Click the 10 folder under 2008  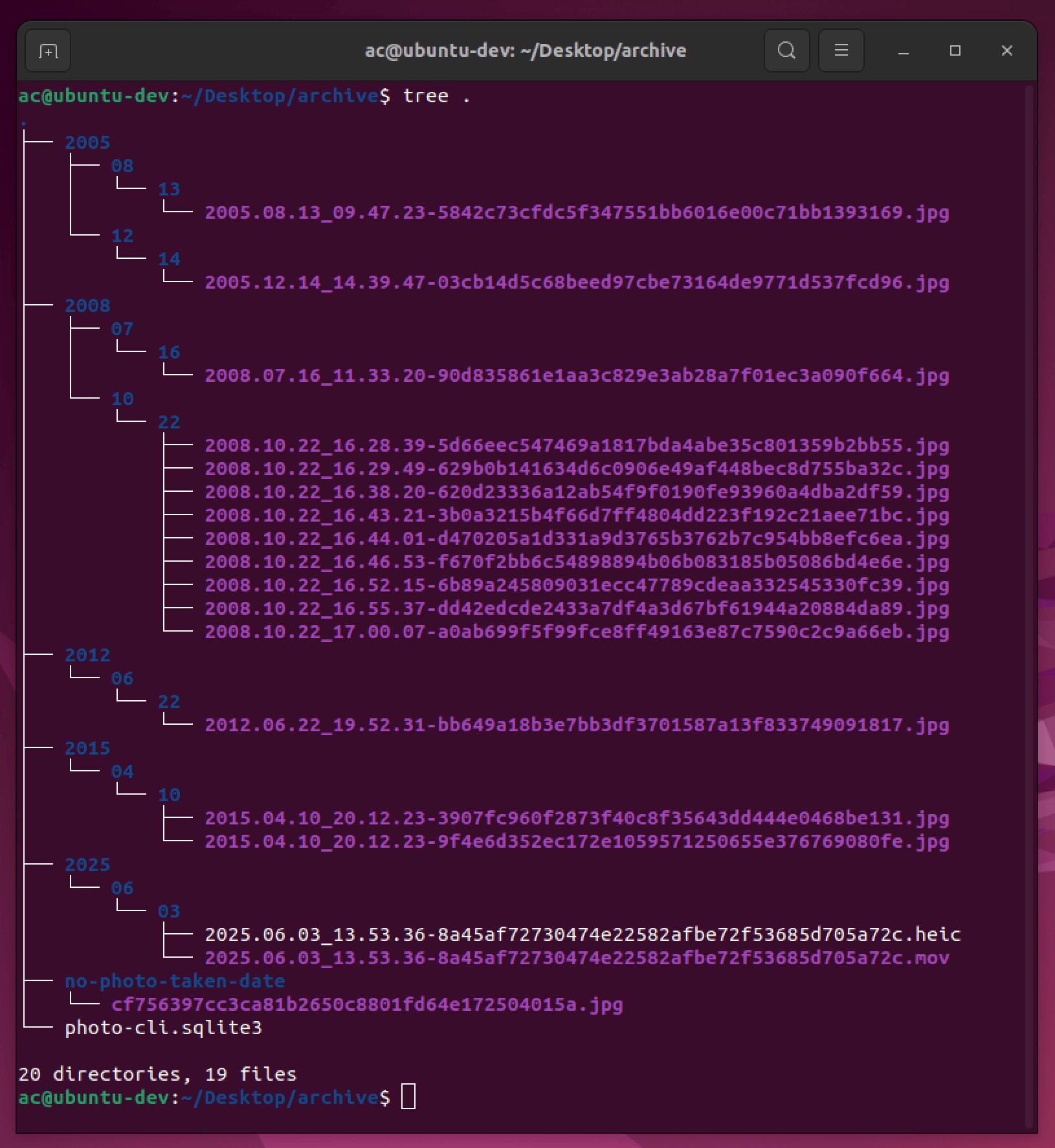coord(122,399)
